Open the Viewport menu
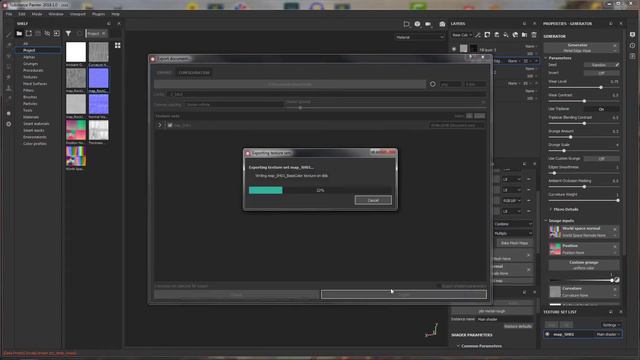Screen dimensions: 640x360 coord(78,14)
